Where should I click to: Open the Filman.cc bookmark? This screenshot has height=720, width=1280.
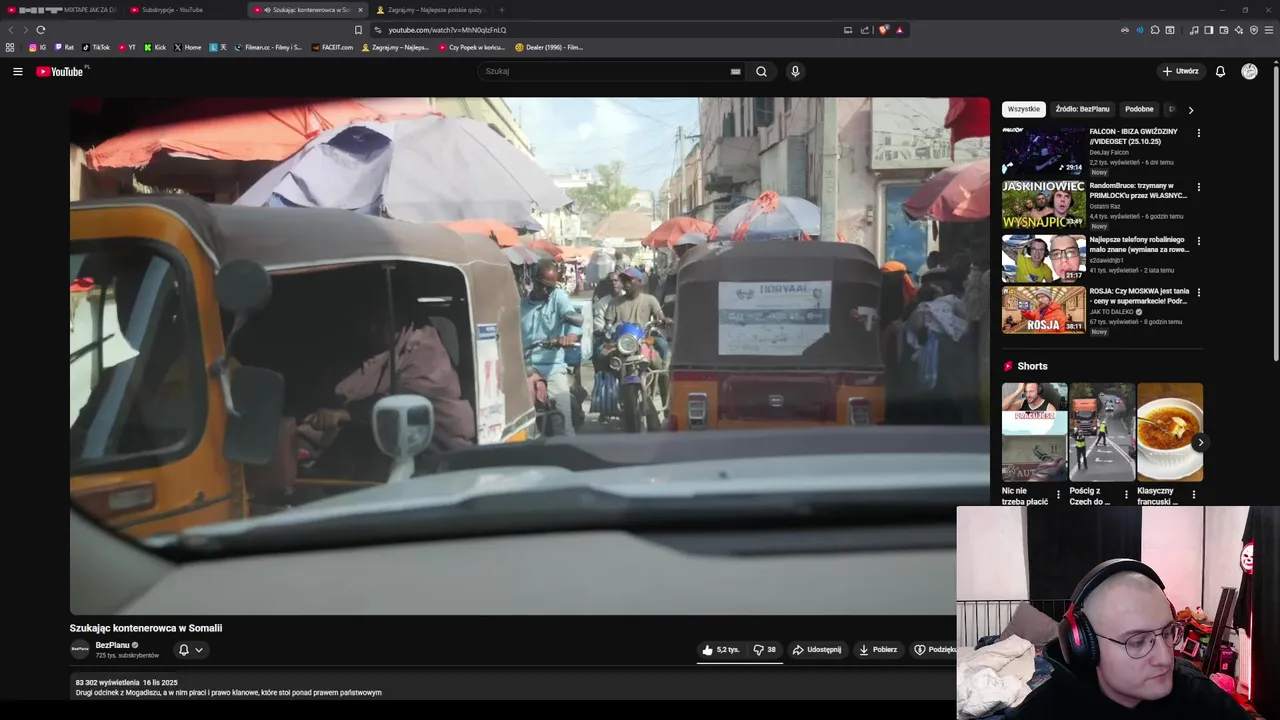(268, 47)
